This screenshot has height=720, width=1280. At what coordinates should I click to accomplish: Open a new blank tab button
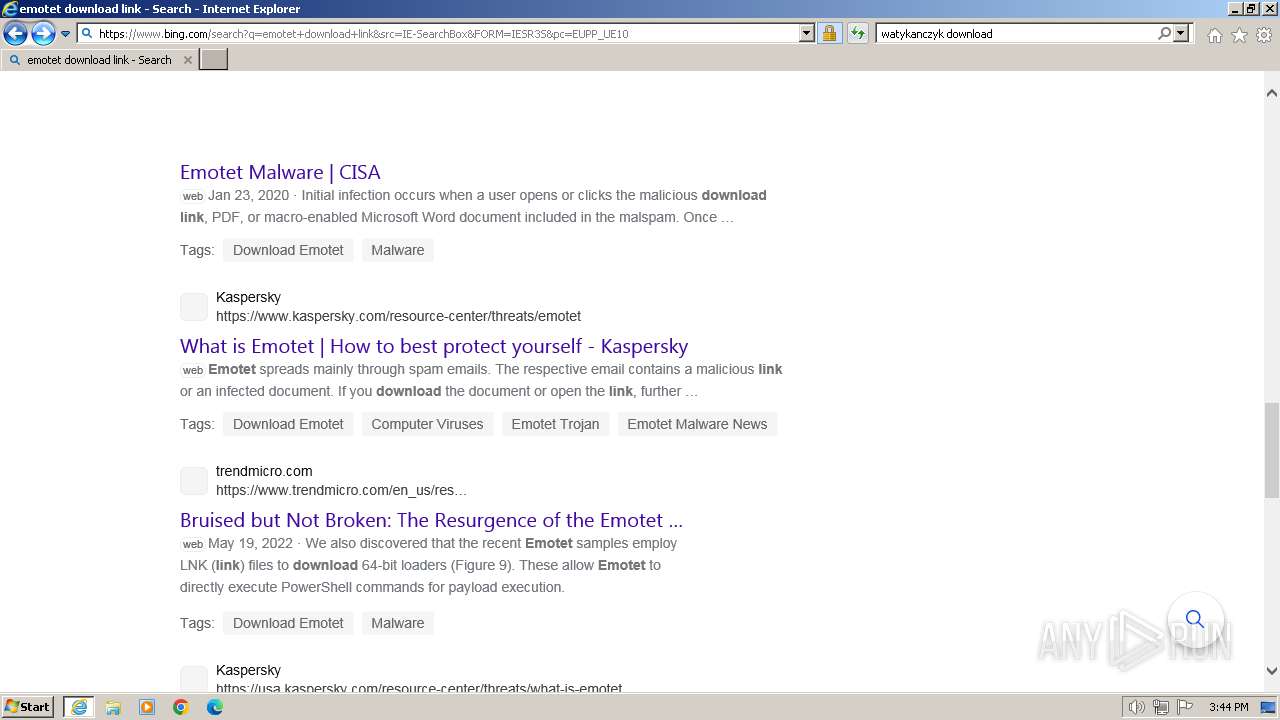(x=214, y=60)
